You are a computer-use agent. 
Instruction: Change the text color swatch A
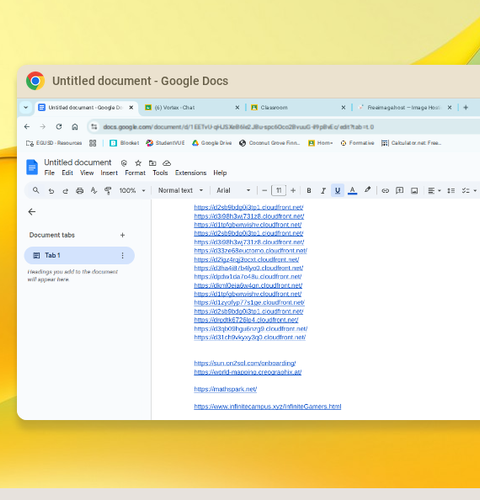pos(352,191)
